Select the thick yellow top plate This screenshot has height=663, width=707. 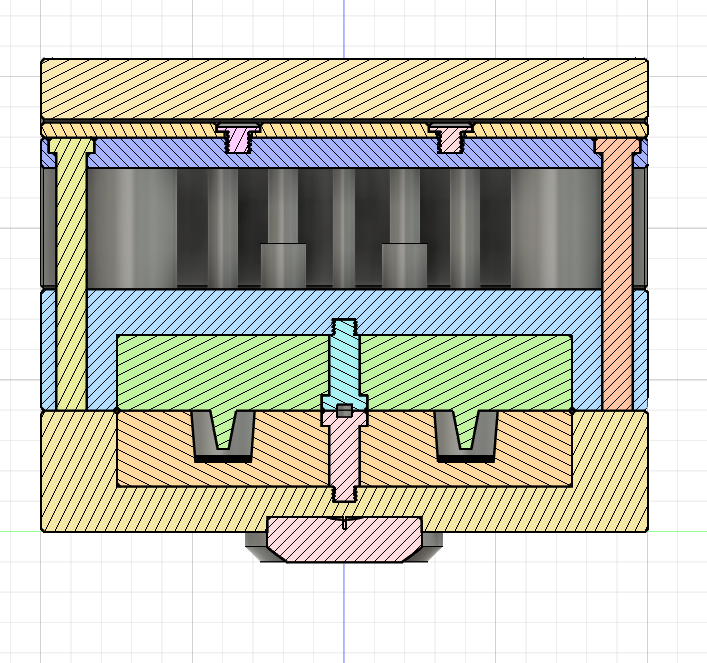pyautogui.click(x=344, y=89)
